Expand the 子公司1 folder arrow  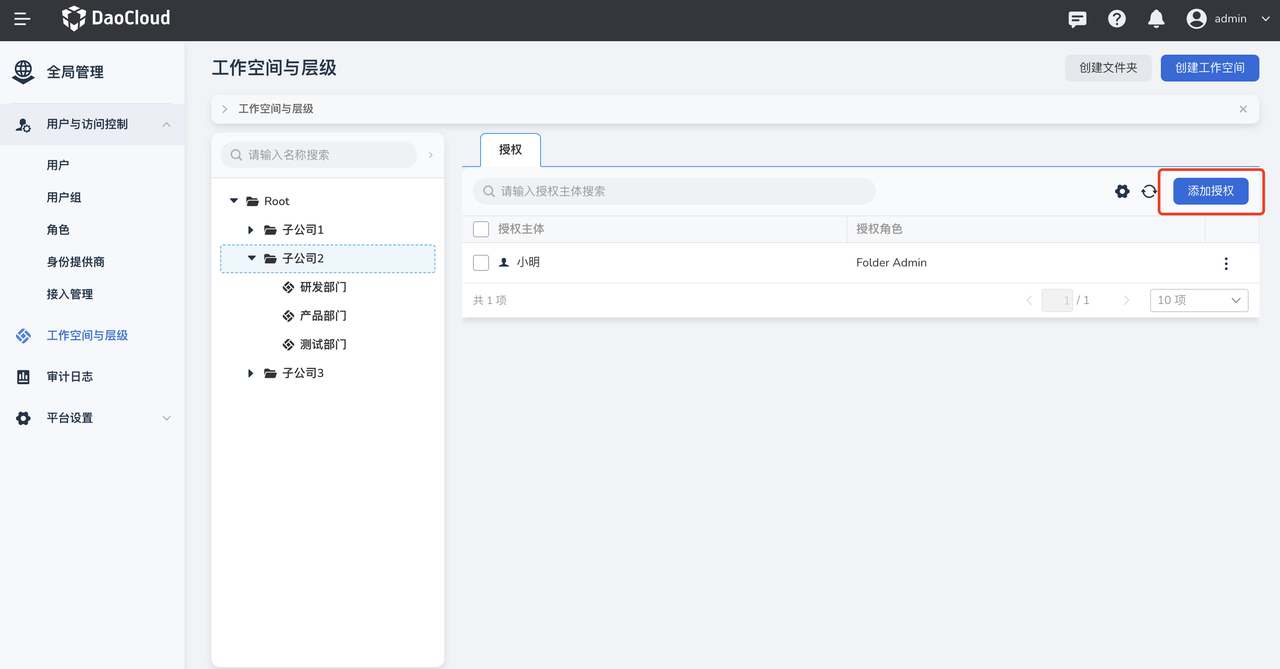251,230
